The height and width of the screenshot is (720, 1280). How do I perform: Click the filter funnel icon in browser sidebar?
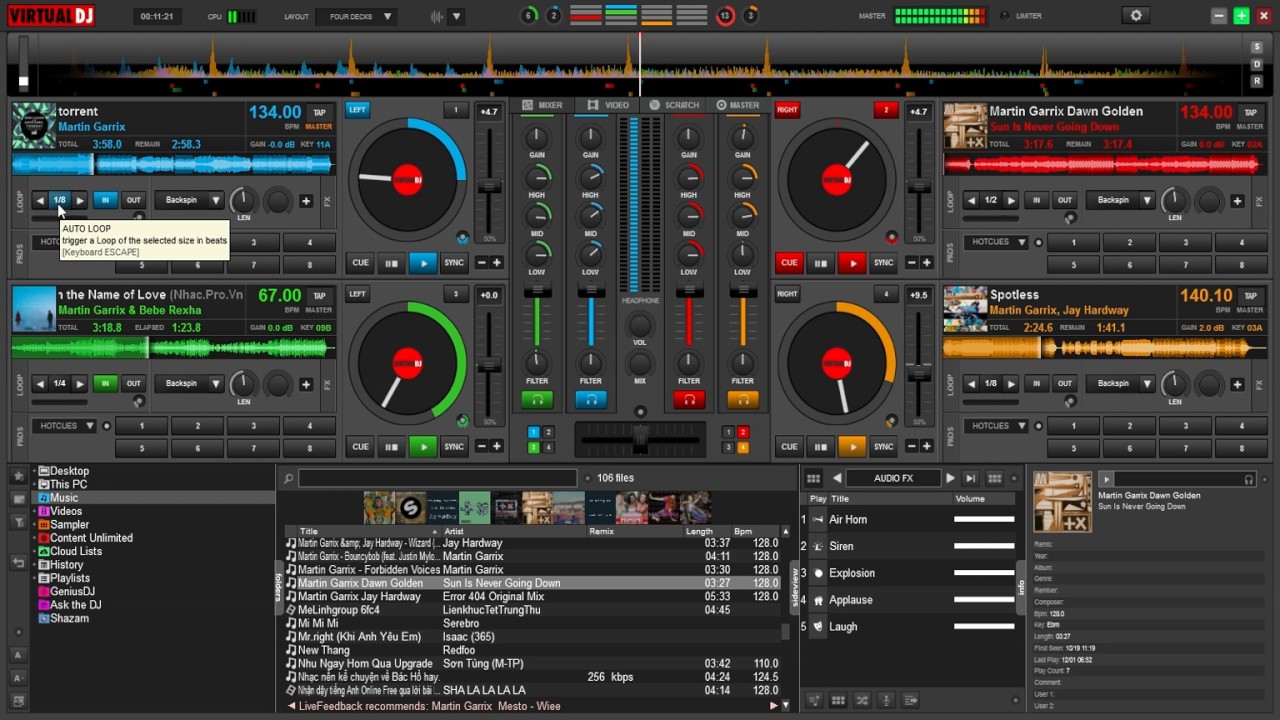coord(18,522)
